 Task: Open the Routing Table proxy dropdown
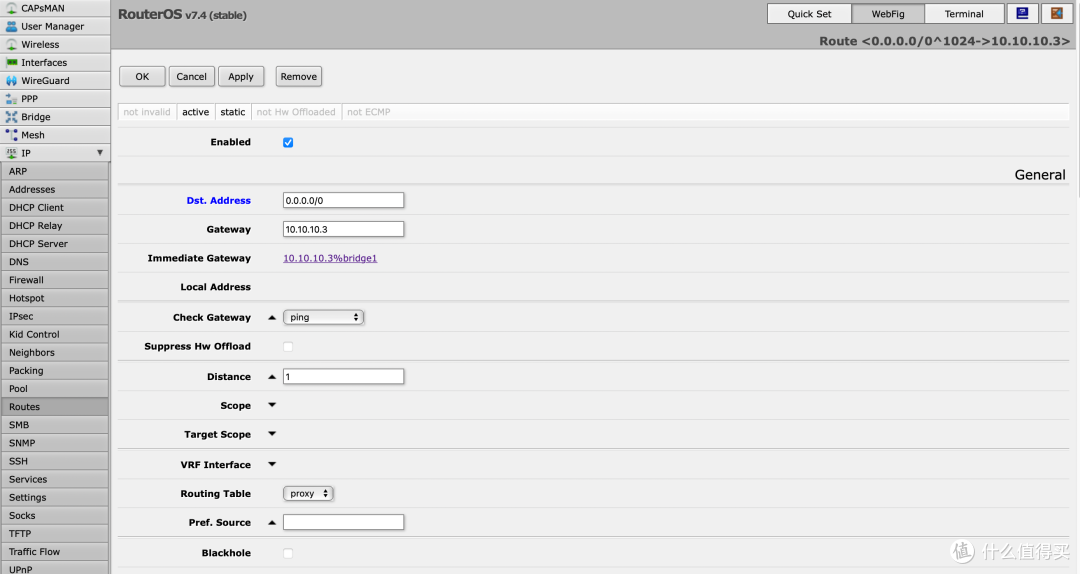coord(308,493)
